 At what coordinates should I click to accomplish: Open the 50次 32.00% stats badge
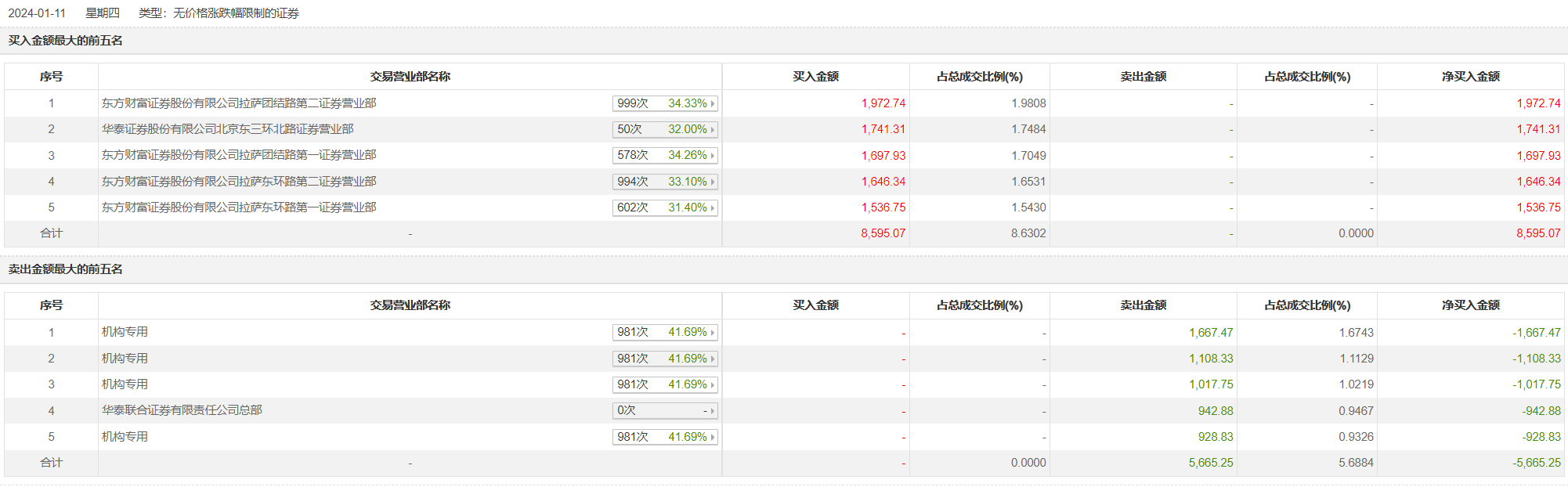(665, 129)
